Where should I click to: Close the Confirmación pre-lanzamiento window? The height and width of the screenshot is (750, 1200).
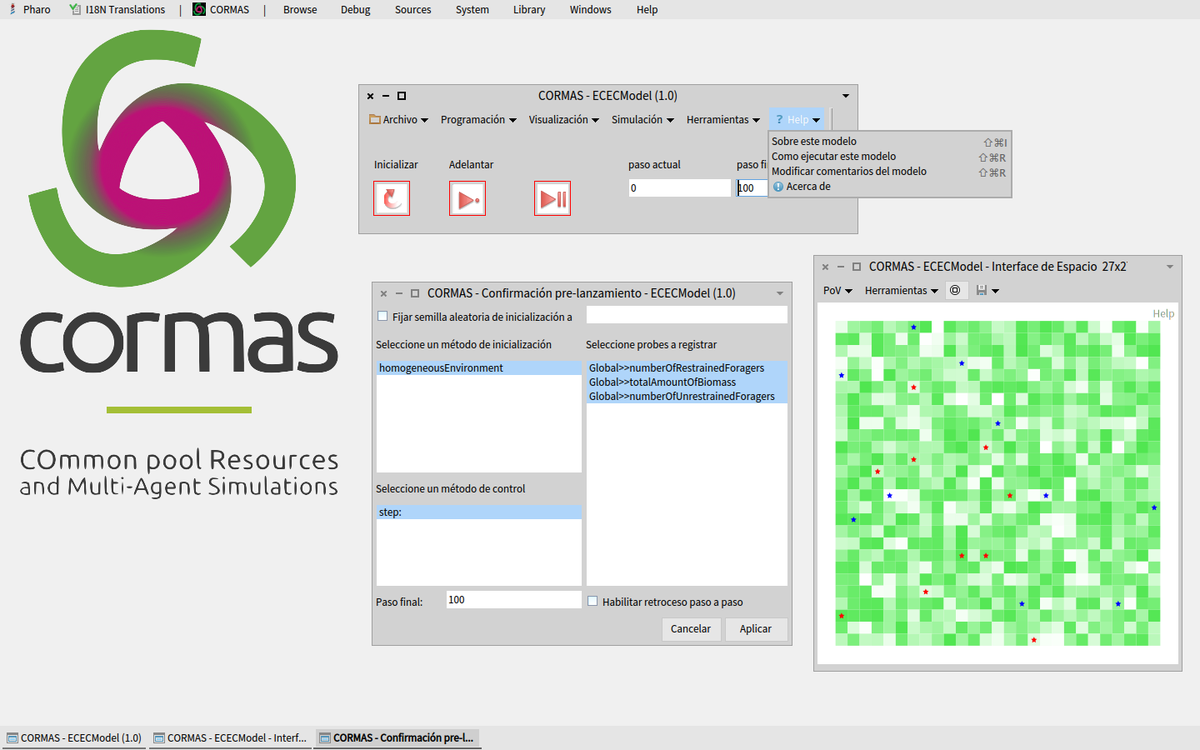tap(383, 294)
